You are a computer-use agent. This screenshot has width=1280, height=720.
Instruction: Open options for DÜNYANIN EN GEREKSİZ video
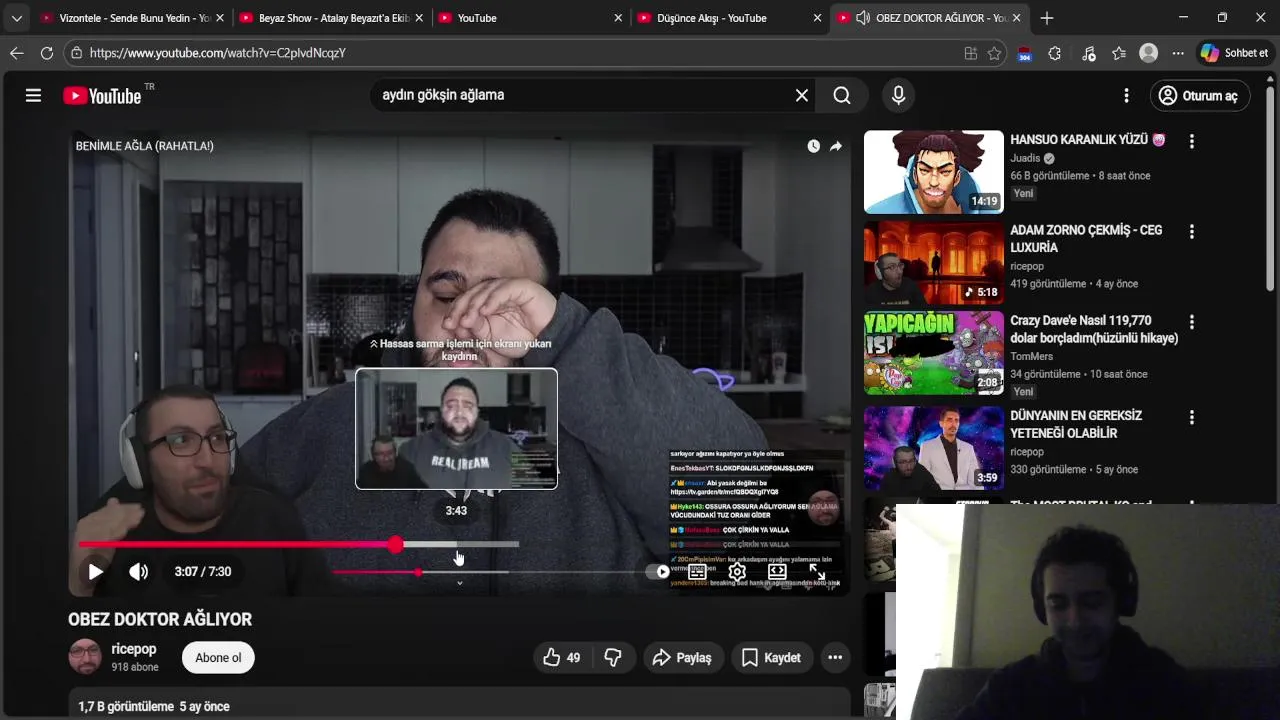(x=1191, y=416)
